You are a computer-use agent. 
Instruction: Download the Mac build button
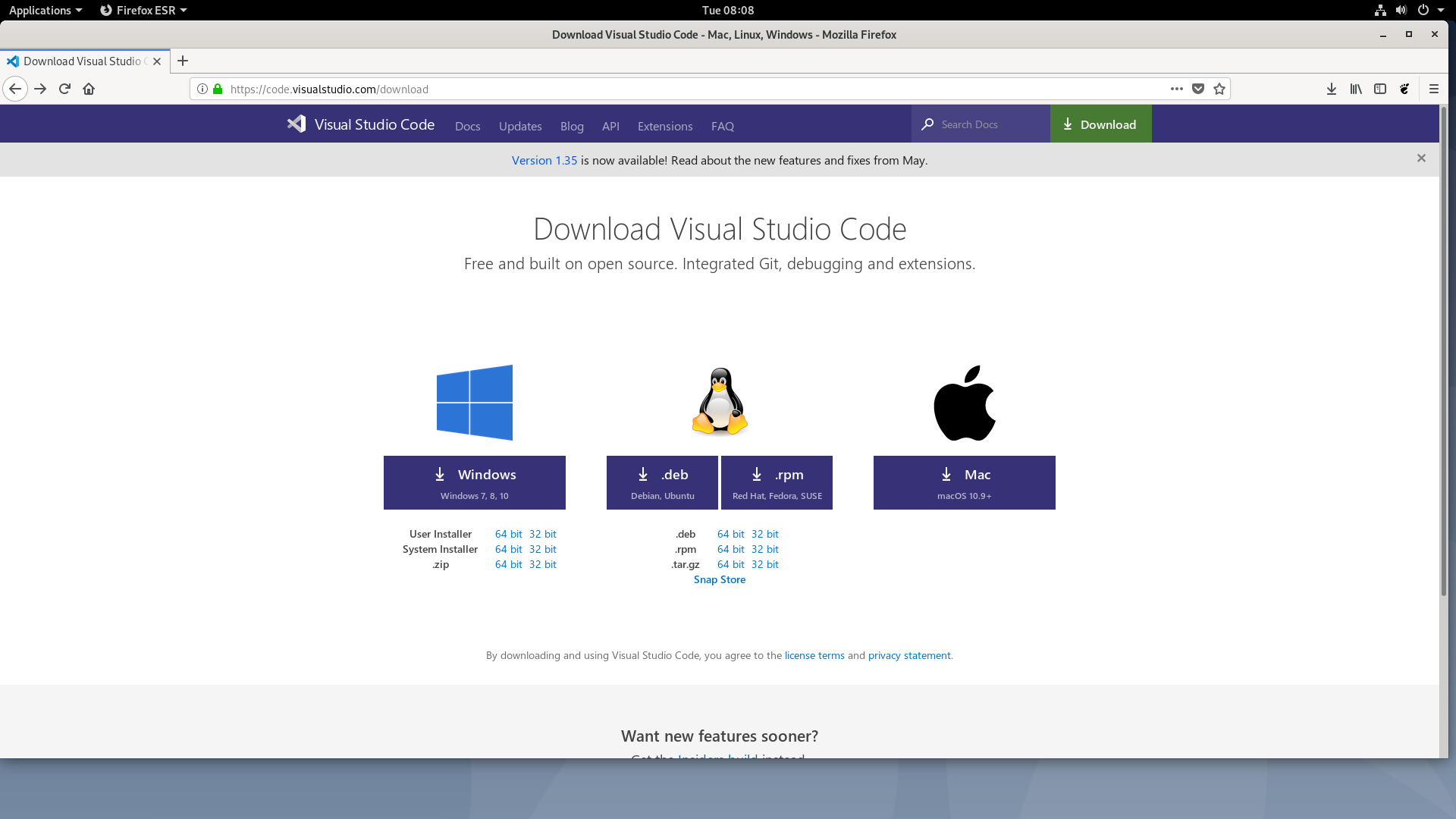965,482
